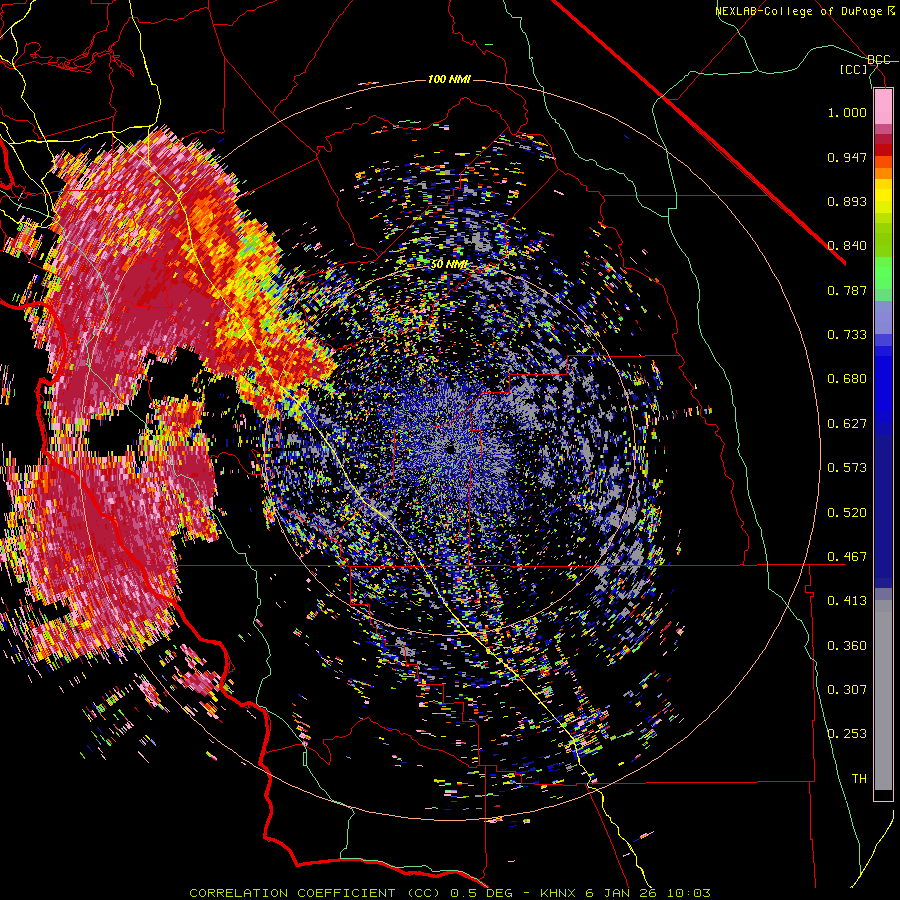Click the 0.307 value on the color scale
The width and height of the screenshot is (900, 900).
click(847, 689)
